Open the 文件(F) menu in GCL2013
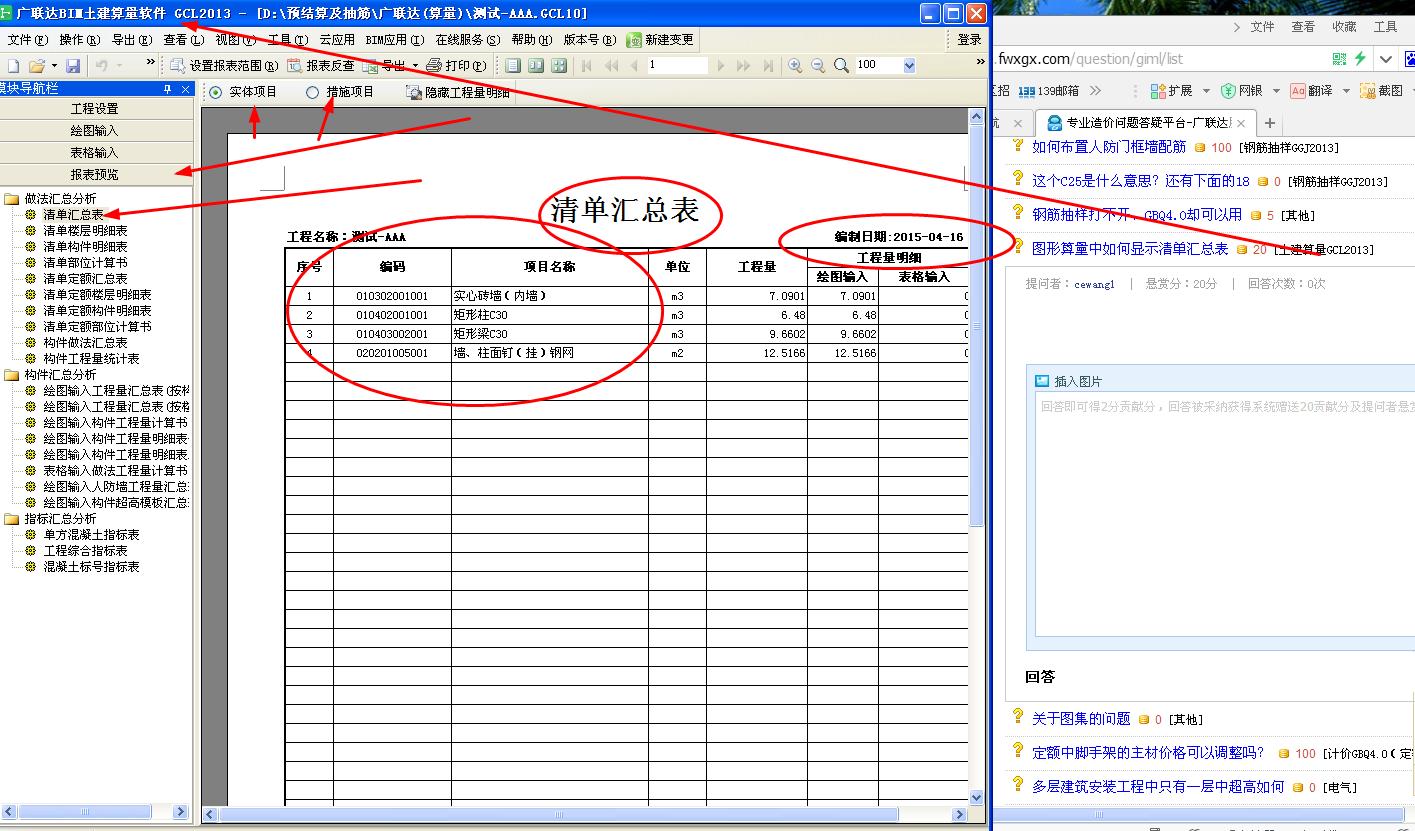This screenshot has height=831, width=1415. tap(28, 40)
